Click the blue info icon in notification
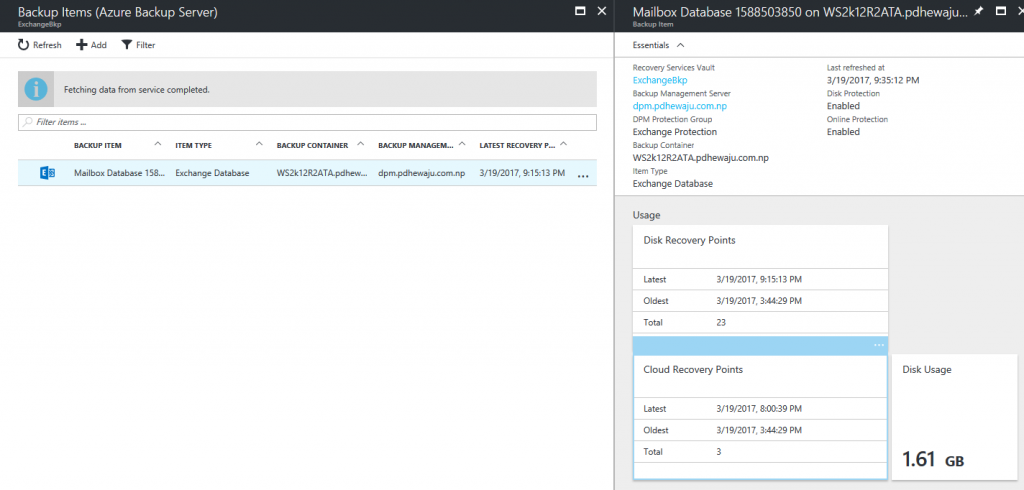This screenshot has width=1024, height=490. pyautogui.click(x=37, y=89)
